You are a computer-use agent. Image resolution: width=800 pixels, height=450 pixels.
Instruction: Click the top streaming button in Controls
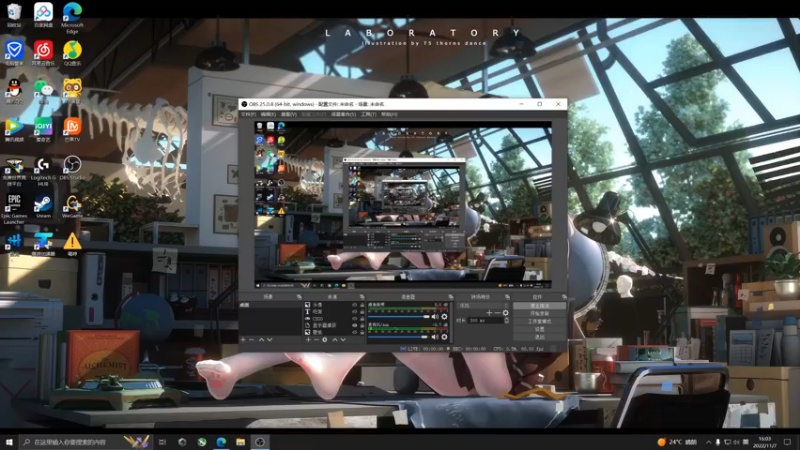coord(539,306)
